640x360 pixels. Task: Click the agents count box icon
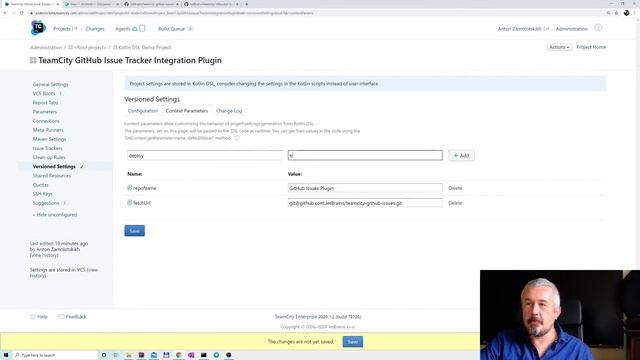(142, 29)
